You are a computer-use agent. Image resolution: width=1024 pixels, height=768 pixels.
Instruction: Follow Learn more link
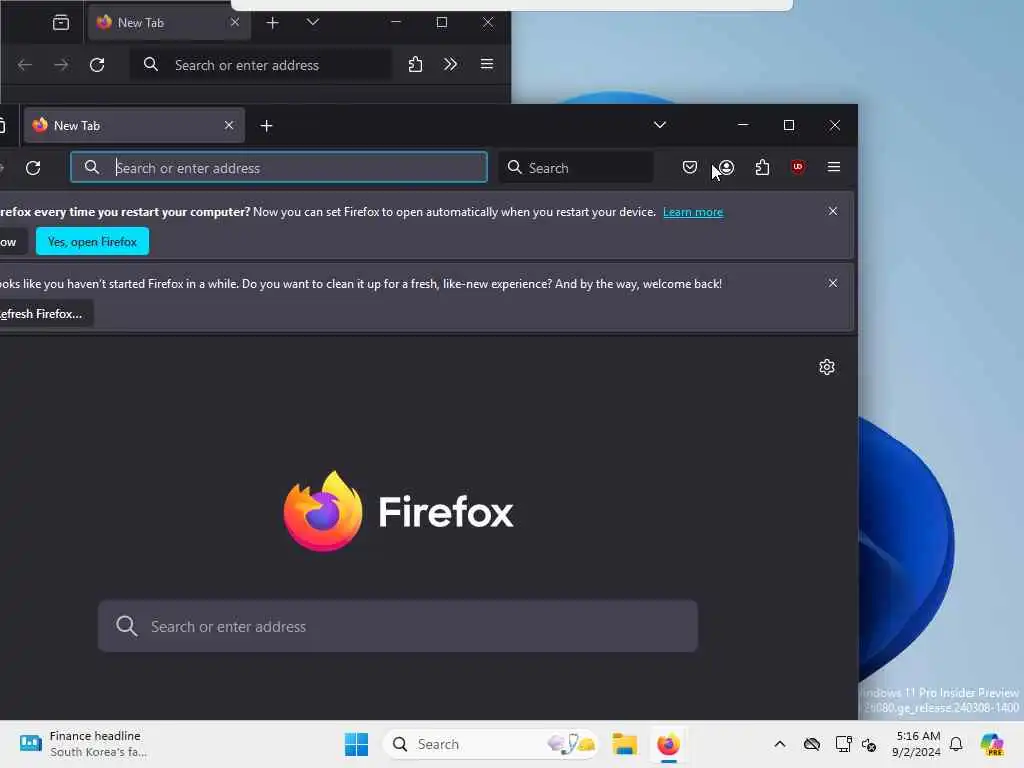tap(693, 212)
